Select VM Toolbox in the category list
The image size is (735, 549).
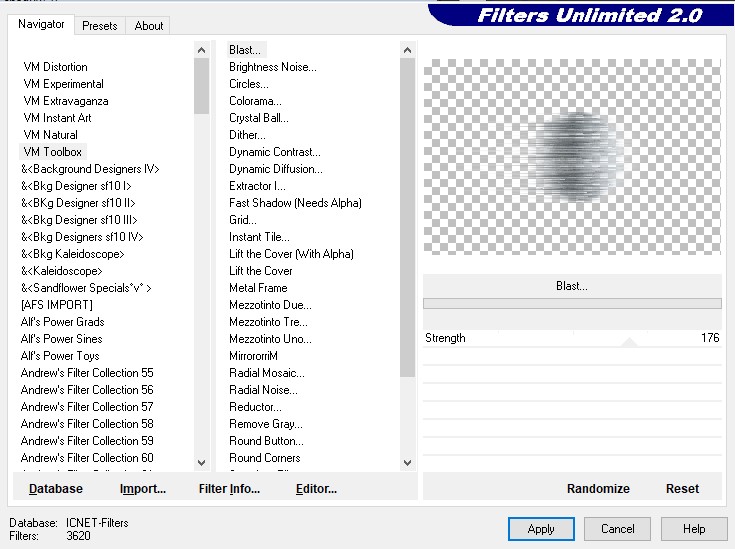pos(53,152)
